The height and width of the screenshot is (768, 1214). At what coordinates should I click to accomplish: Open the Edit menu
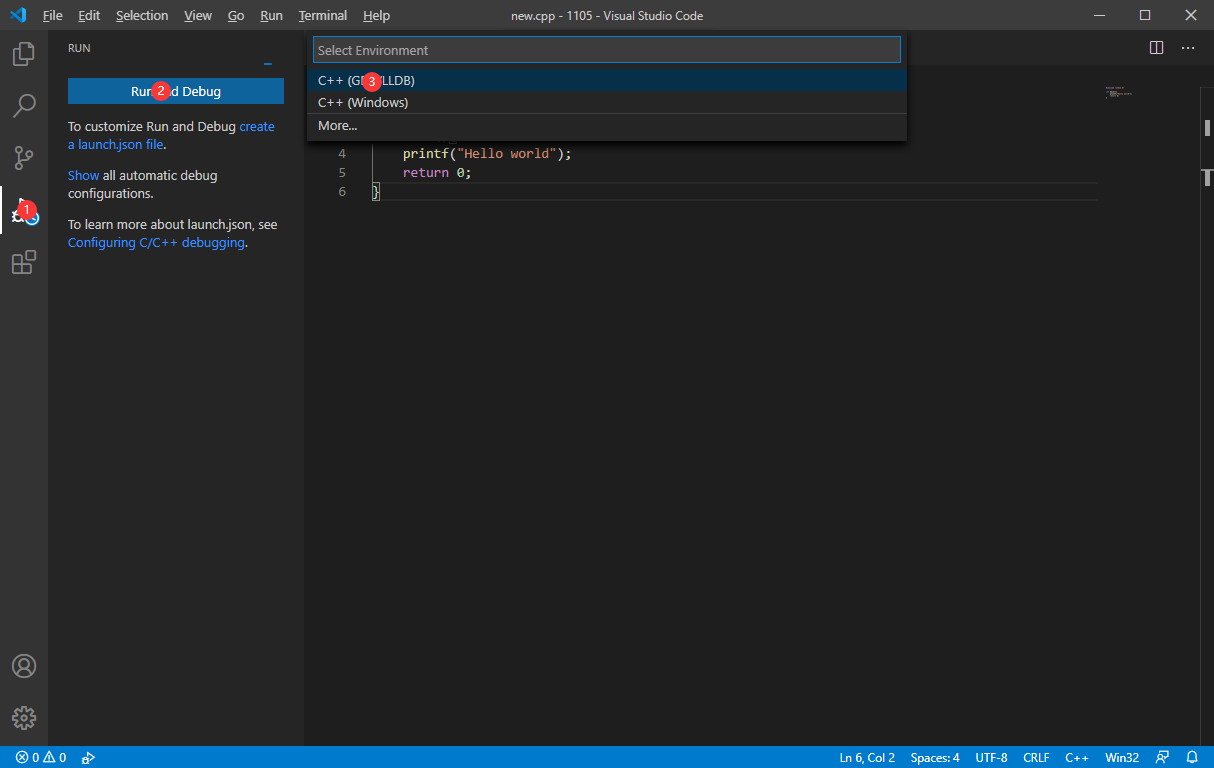click(x=89, y=15)
